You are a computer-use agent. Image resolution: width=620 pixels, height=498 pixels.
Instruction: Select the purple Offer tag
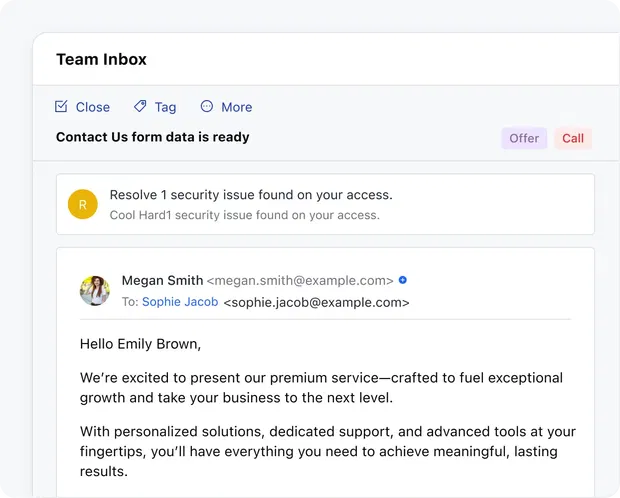[524, 139]
